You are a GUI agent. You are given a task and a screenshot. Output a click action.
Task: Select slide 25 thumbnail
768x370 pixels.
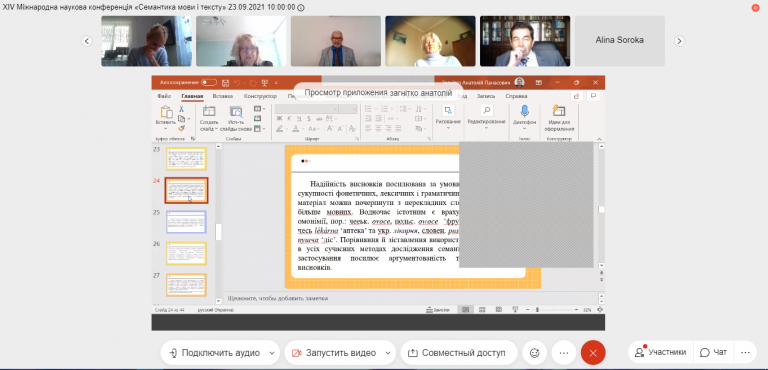point(186,222)
